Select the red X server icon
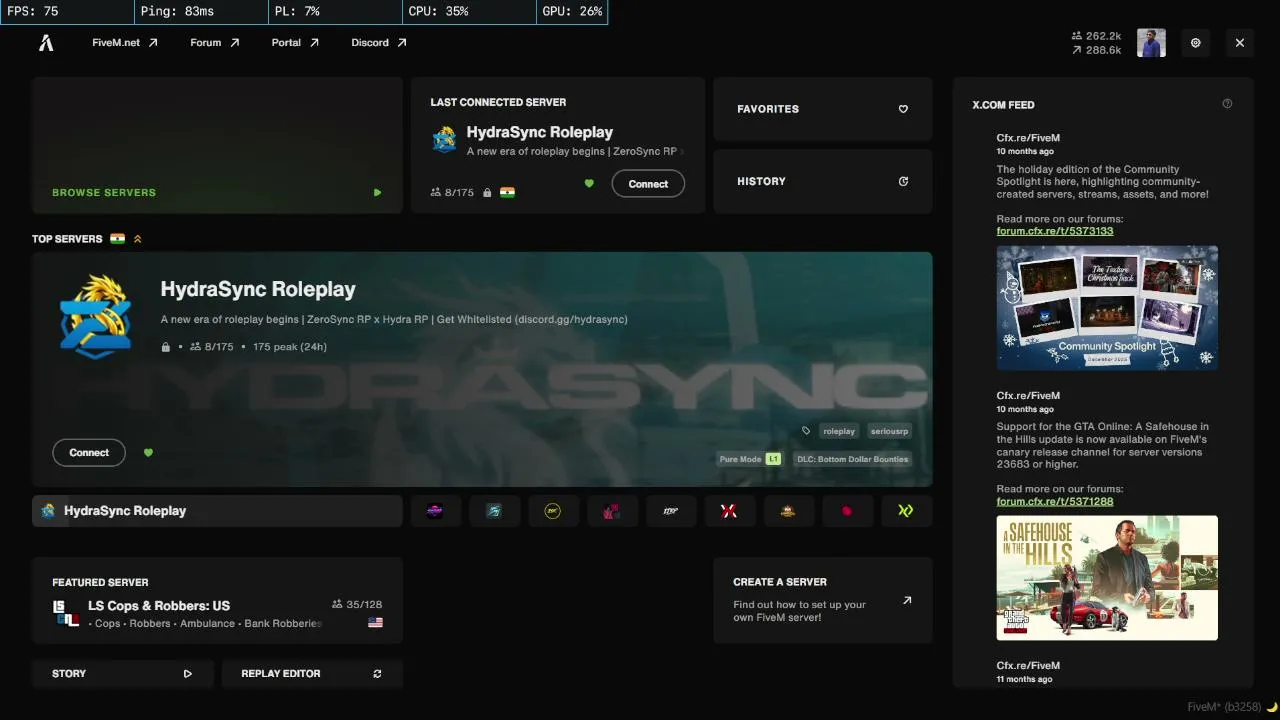The image size is (1280, 720). click(x=729, y=511)
